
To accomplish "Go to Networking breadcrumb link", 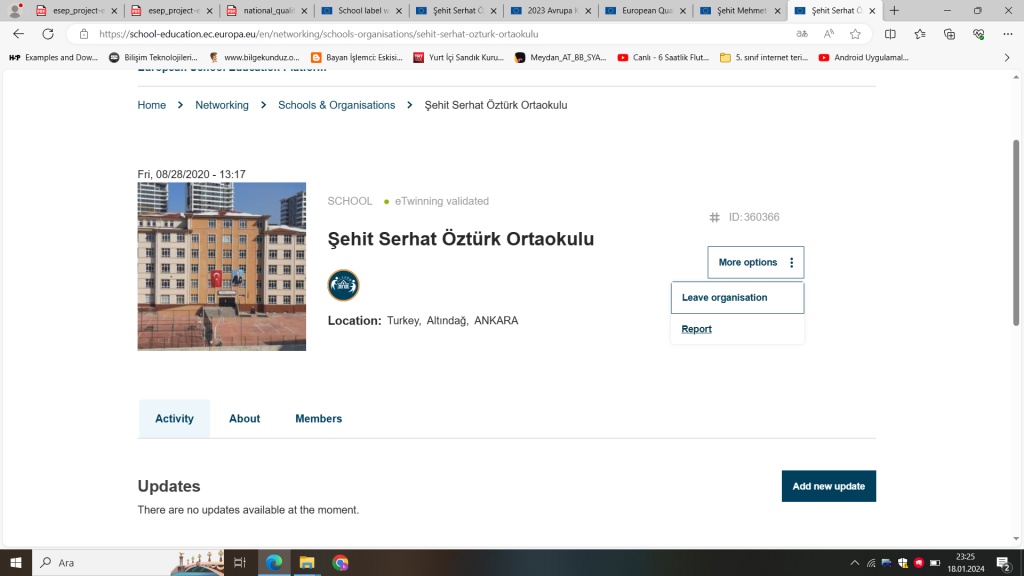I will pyautogui.click(x=222, y=105).
